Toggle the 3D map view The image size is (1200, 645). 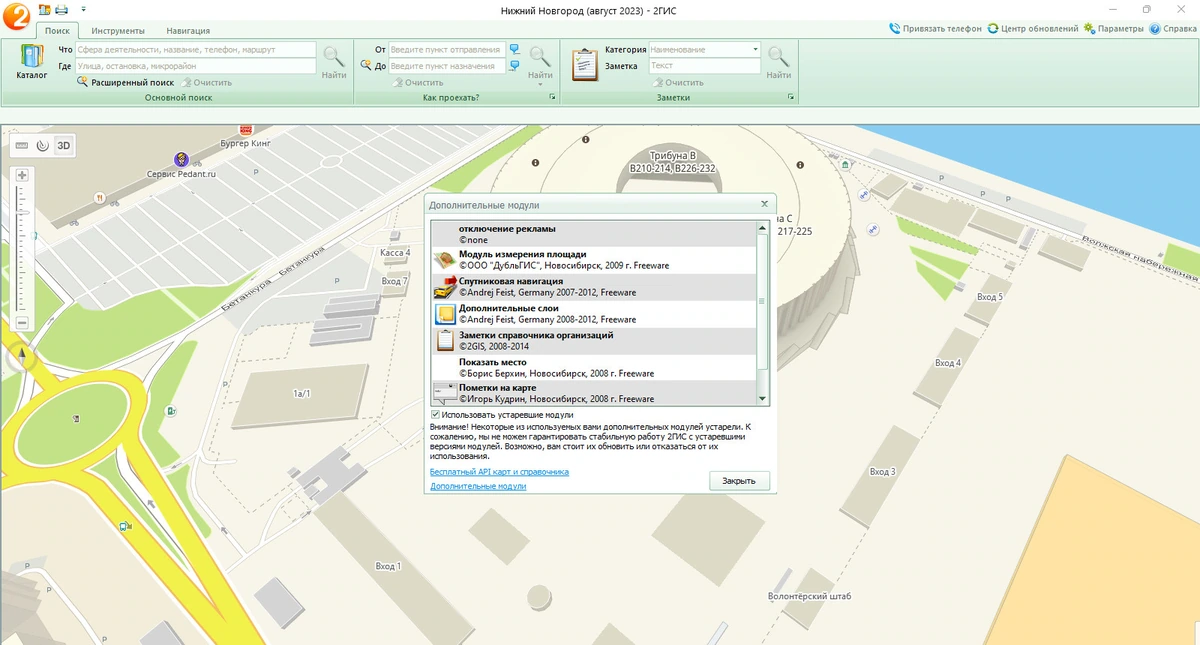click(x=64, y=145)
